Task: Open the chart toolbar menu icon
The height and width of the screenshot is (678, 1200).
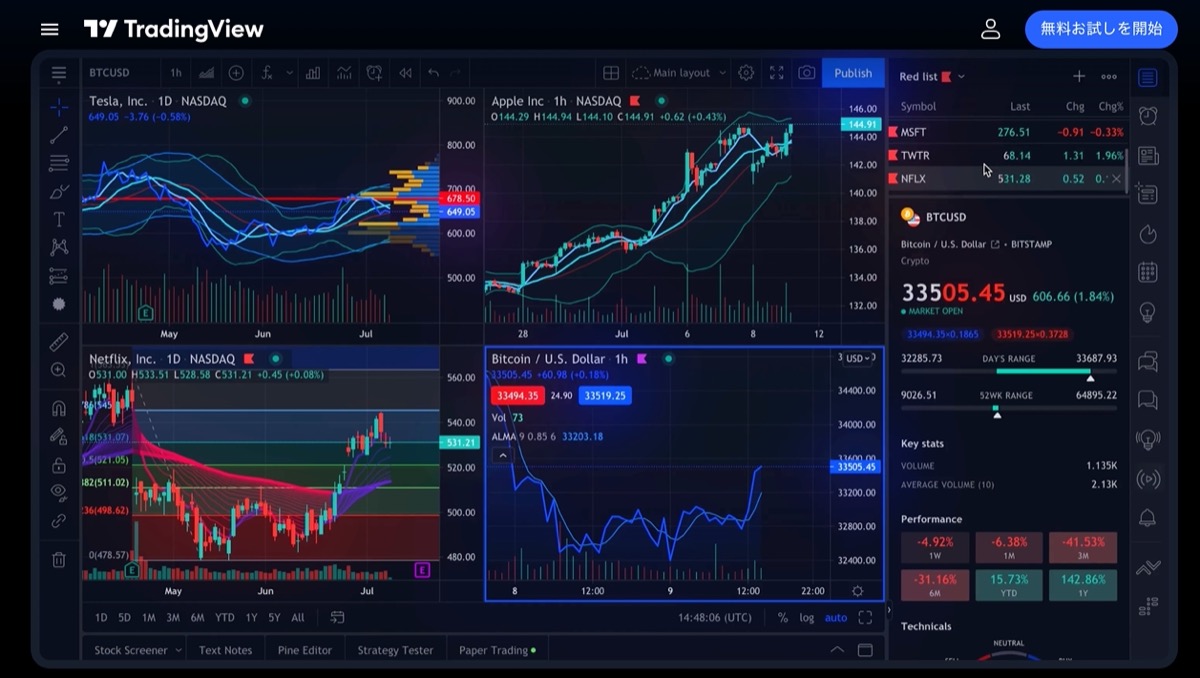Action: (59, 73)
